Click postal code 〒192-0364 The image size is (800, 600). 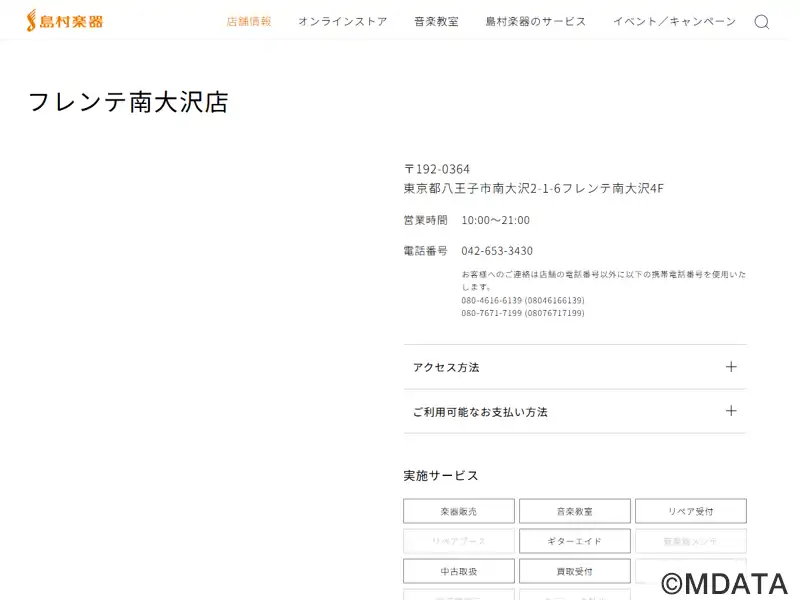pos(437,169)
